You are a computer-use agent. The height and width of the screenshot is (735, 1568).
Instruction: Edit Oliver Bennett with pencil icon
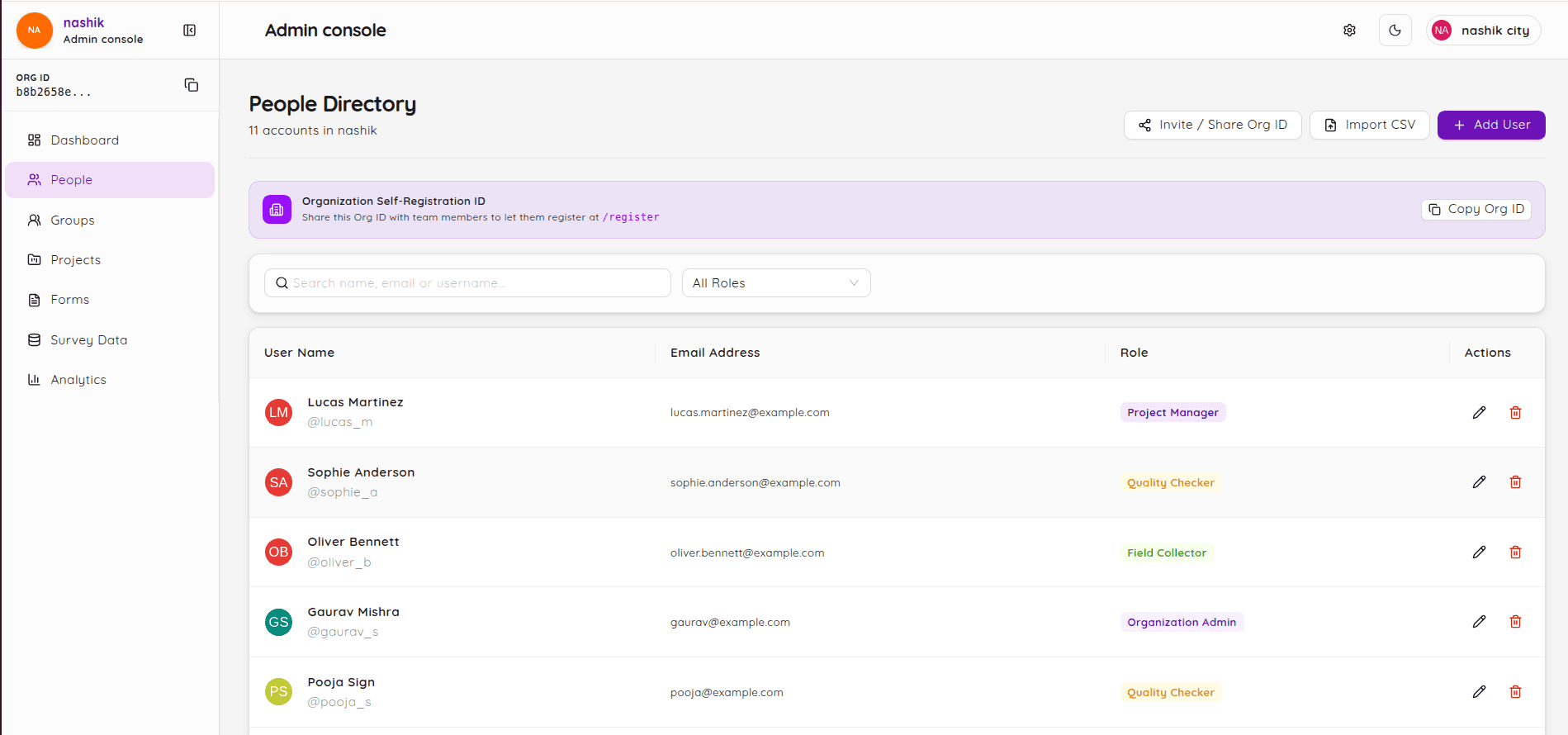[x=1479, y=552]
